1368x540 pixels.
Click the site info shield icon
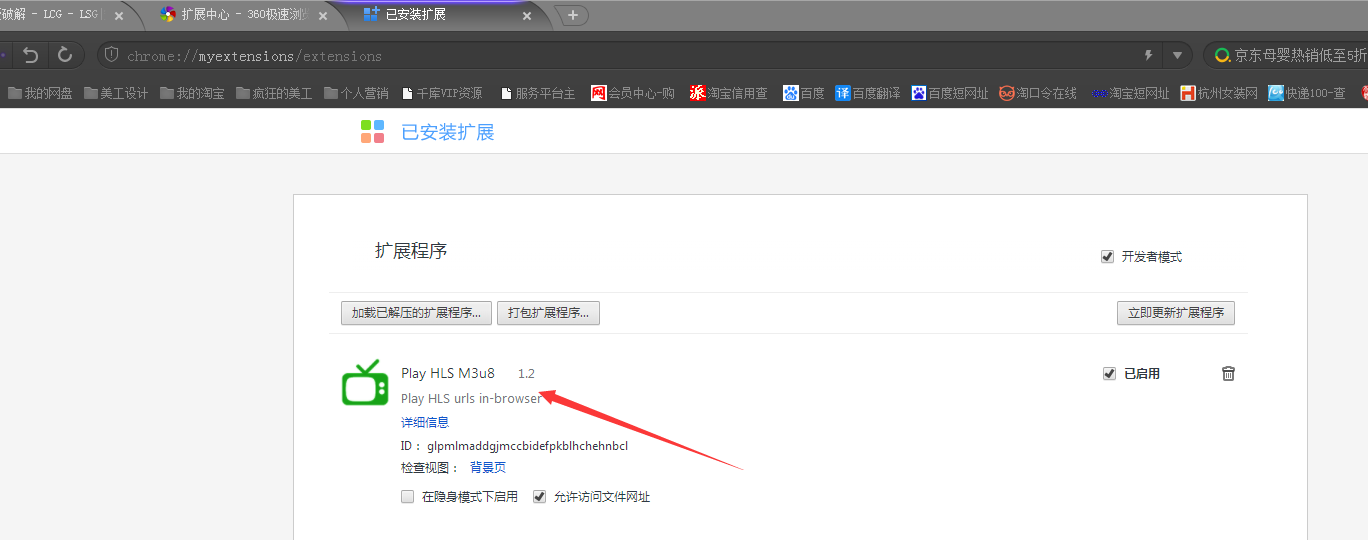[x=111, y=55]
